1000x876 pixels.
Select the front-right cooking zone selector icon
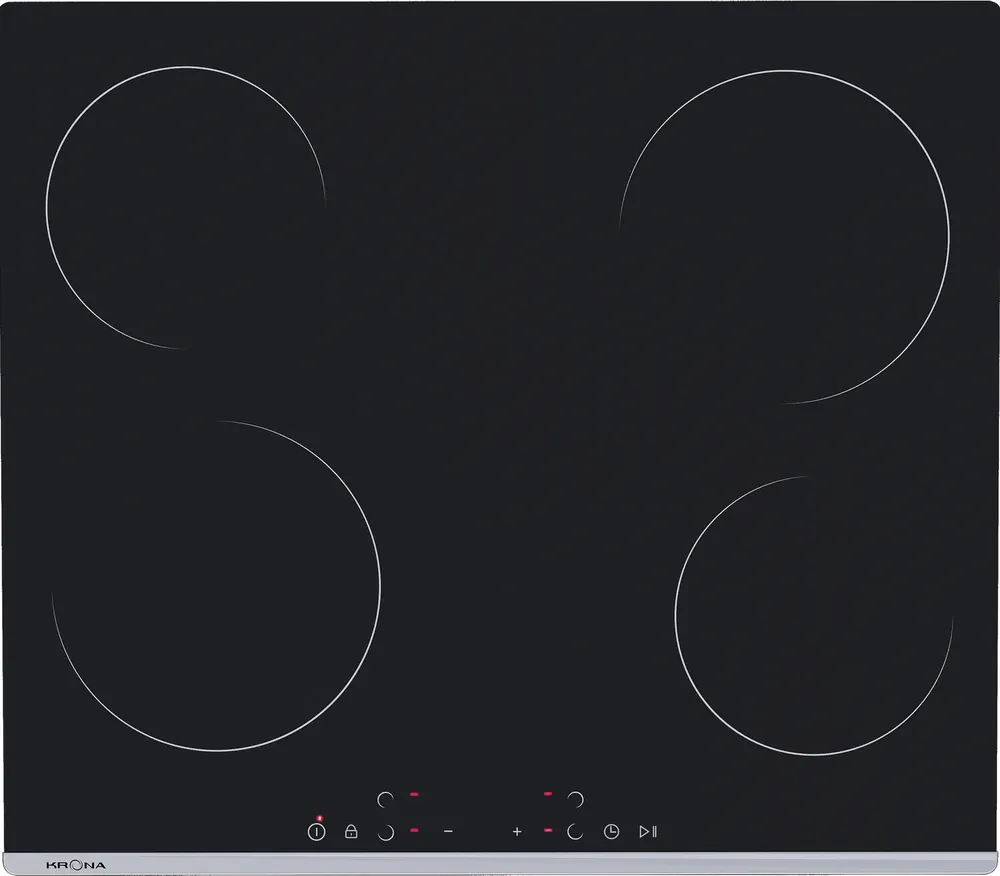point(575,831)
